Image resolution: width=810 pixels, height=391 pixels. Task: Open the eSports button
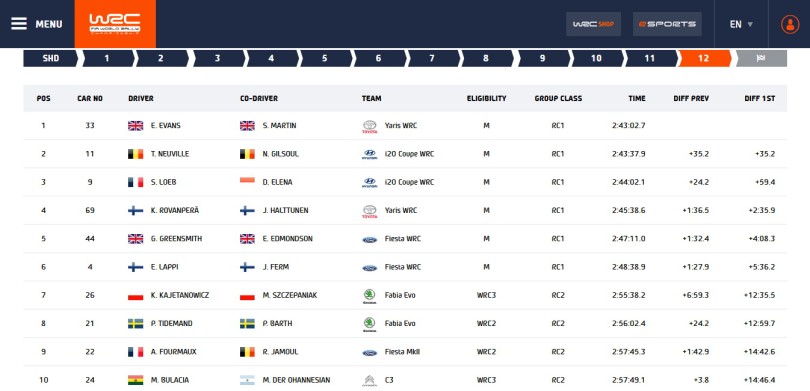point(666,24)
